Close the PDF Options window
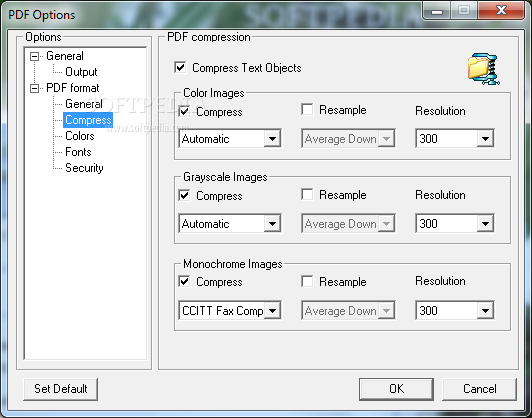 (501, 11)
